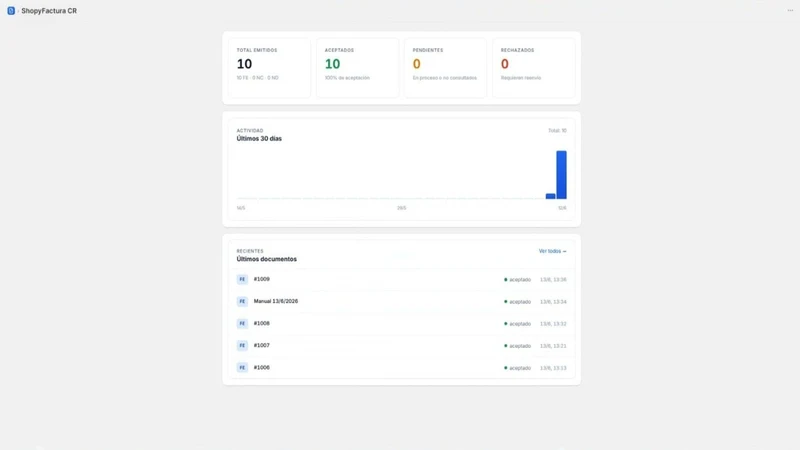Click the FE badge on row #1006
800x450 pixels.
click(242, 367)
